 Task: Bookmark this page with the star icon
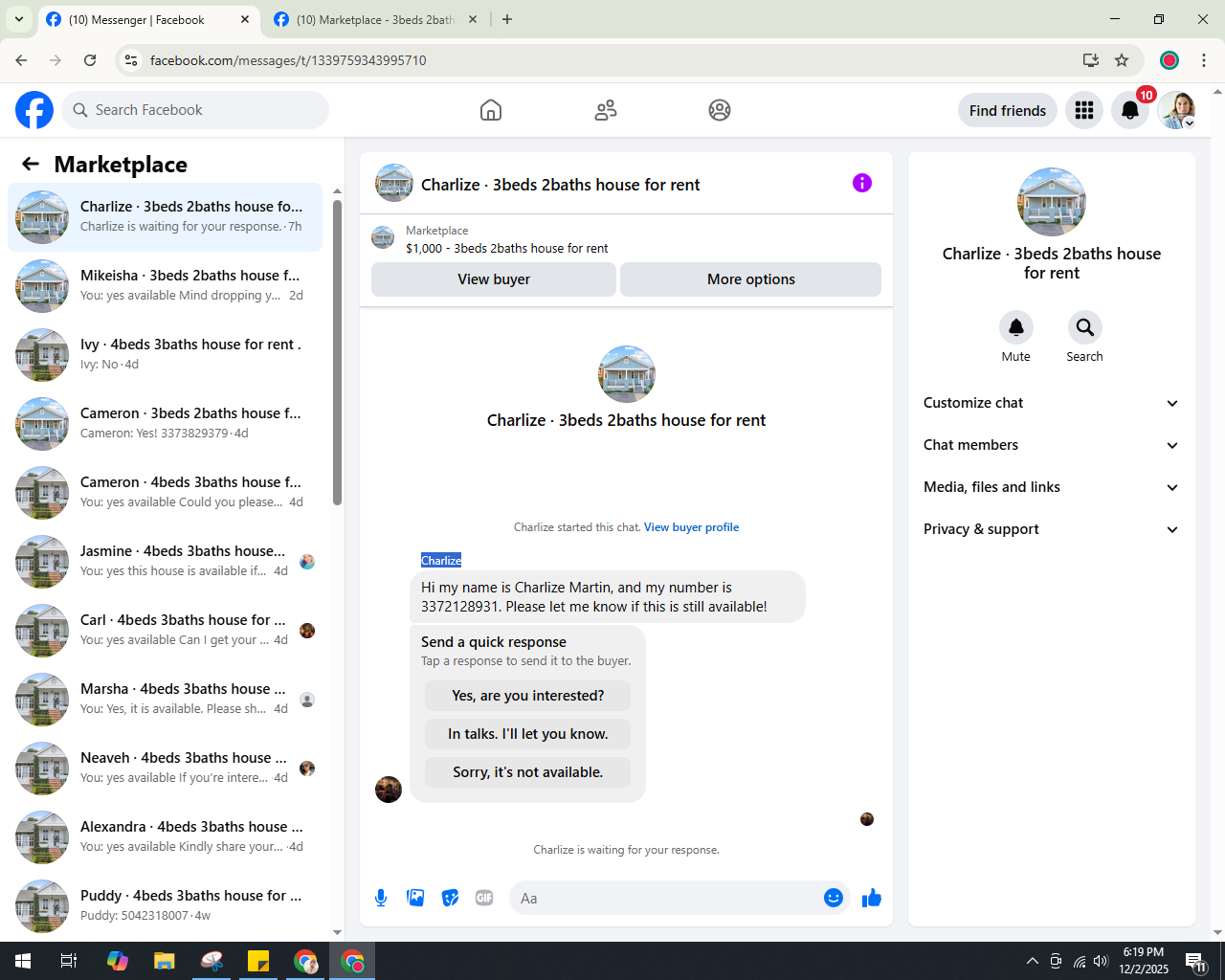click(x=1122, y=60)
